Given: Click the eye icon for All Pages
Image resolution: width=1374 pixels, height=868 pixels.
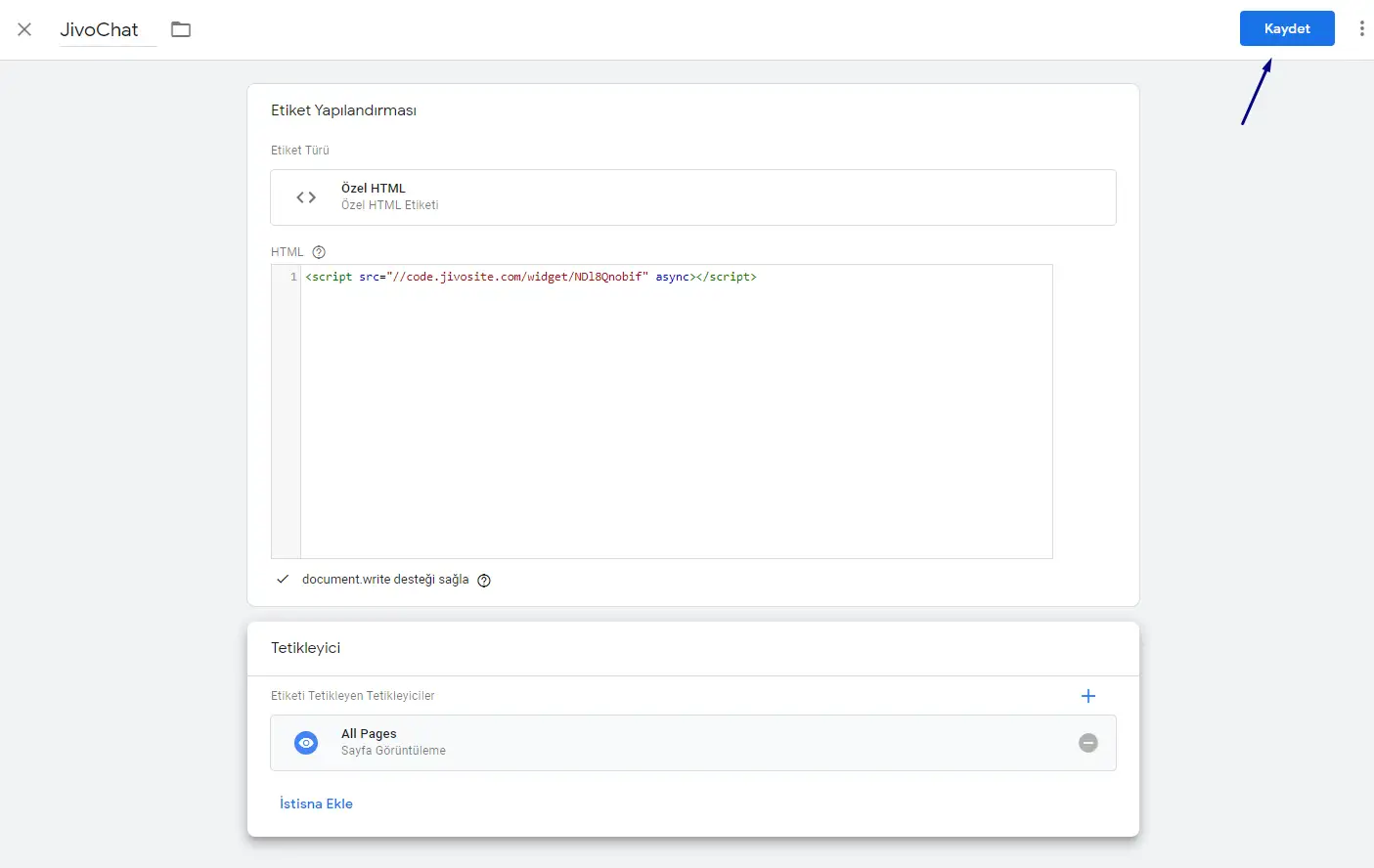Looking at the screenshot, I should [306, 743].
